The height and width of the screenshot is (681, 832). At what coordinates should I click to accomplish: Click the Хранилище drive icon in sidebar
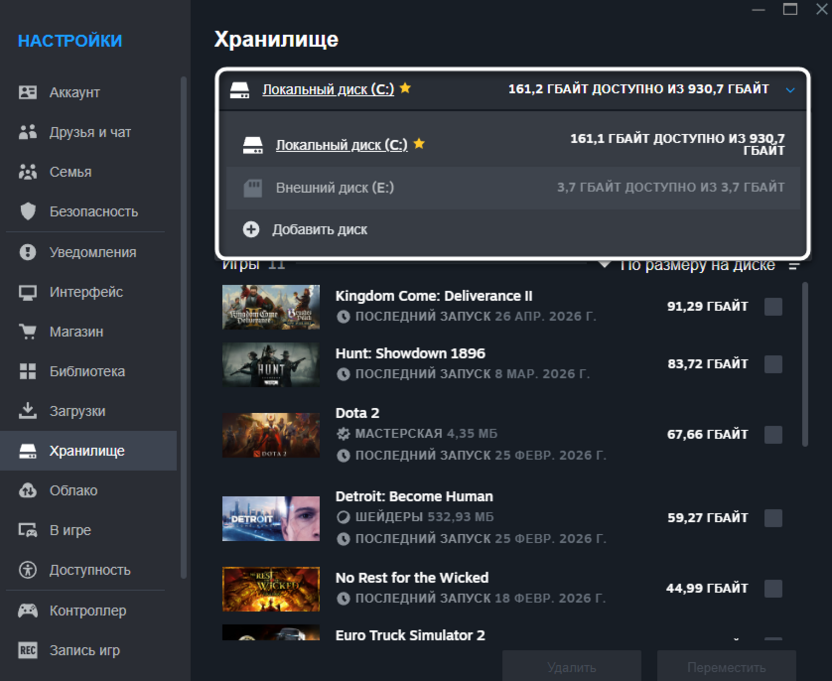coord(28,451)
